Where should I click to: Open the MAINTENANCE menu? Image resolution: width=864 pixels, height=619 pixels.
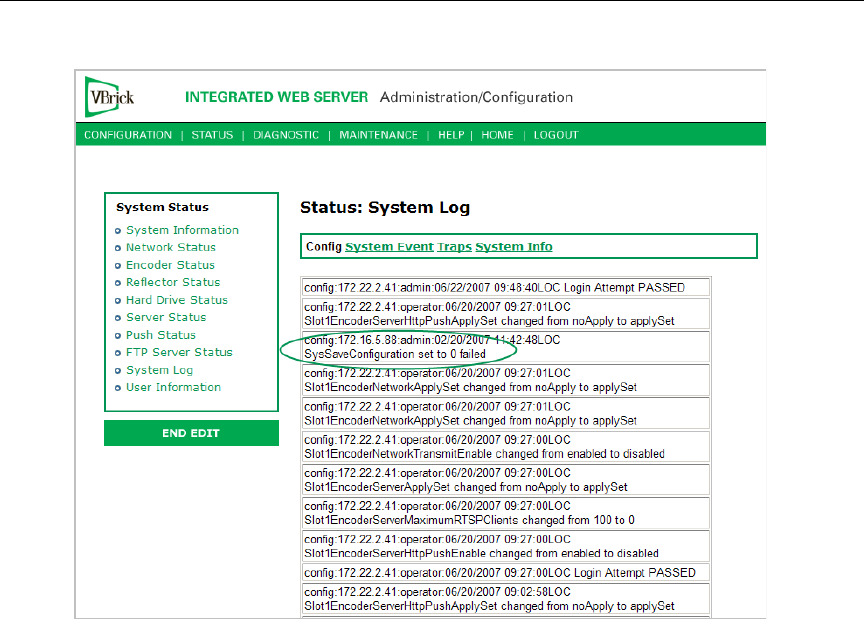[379, 135]
